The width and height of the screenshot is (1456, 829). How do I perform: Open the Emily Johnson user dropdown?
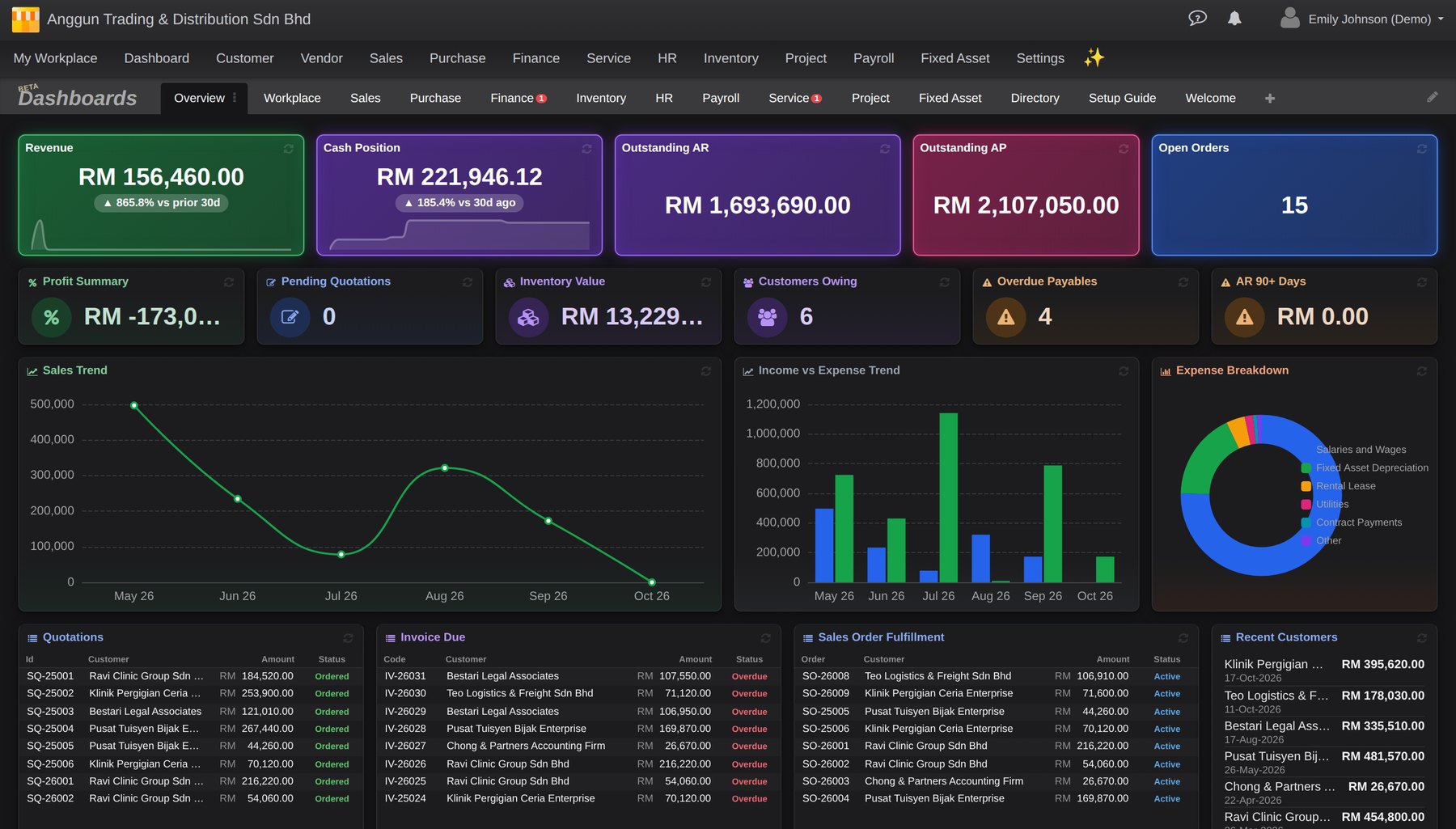click(1361, 19)
